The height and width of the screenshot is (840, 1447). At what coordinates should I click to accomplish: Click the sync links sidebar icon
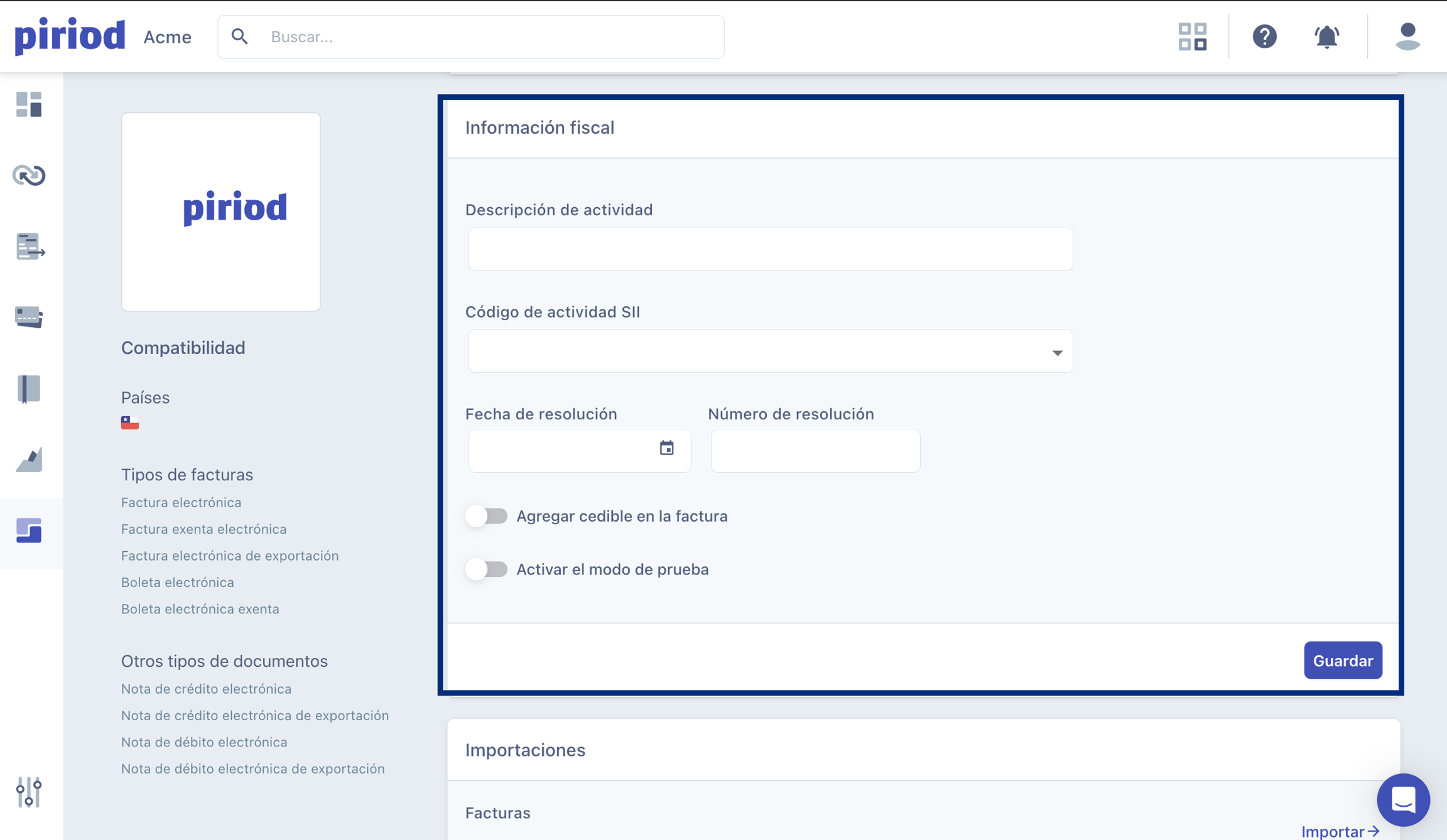(x=29, y=175)
